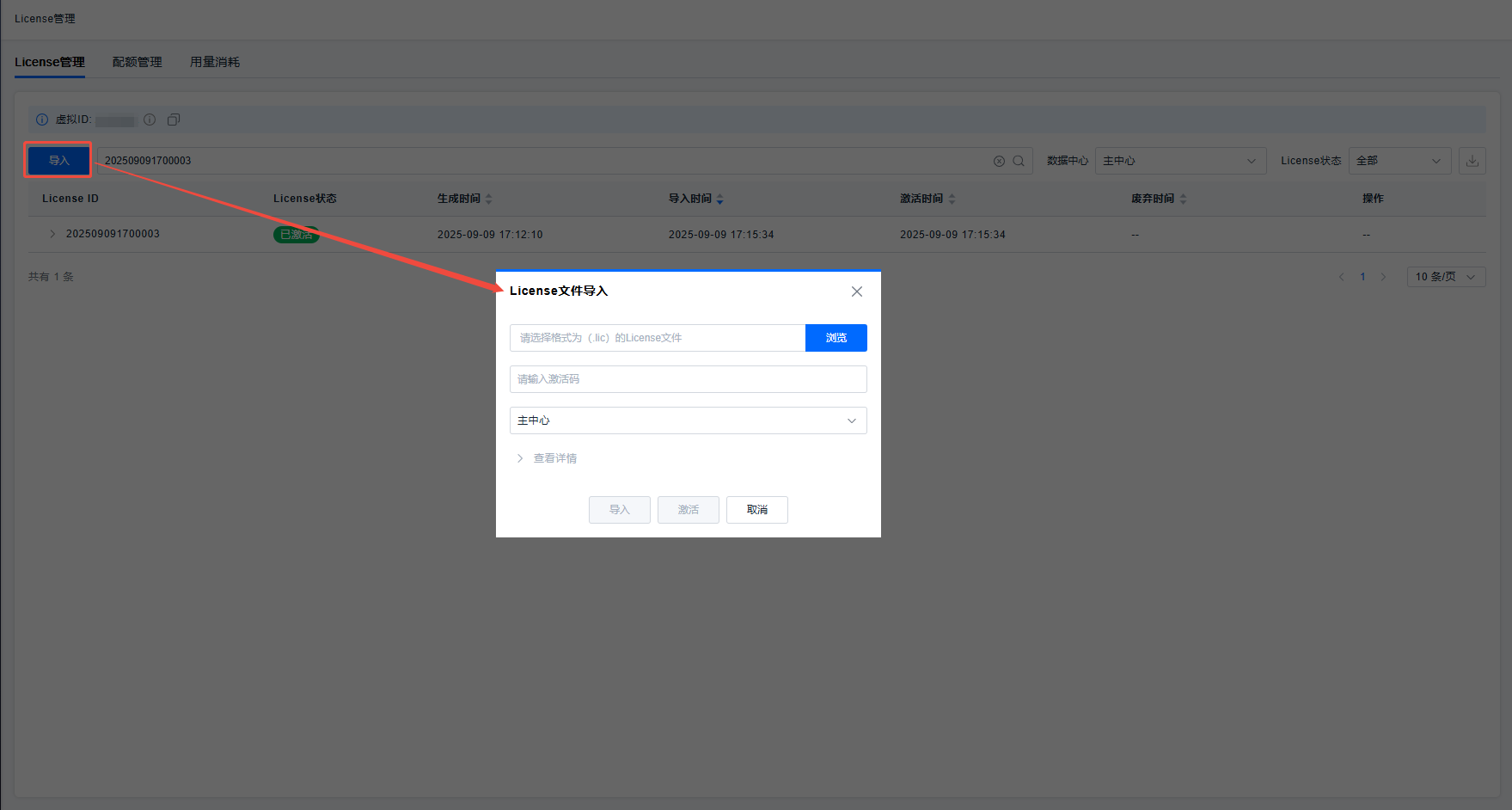Expand 查看详情 in the import dialog
The height and width of the screenshot is (810, 1512).
[547, 458]
